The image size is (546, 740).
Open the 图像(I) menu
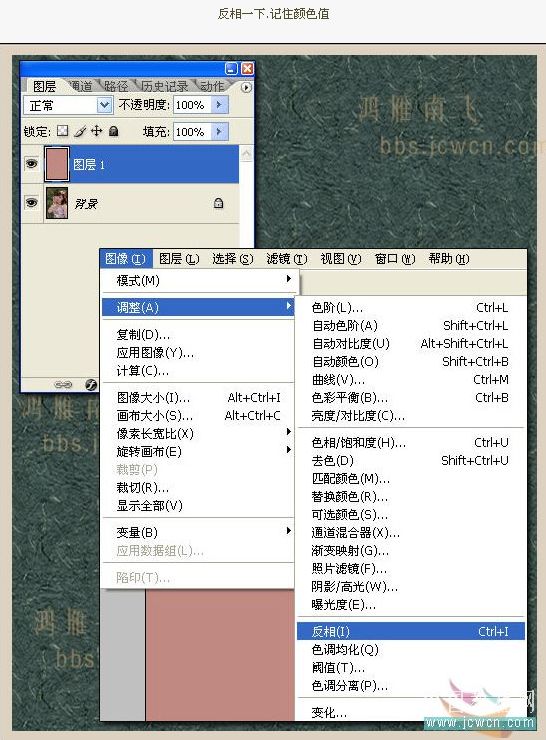click(126, 259)
